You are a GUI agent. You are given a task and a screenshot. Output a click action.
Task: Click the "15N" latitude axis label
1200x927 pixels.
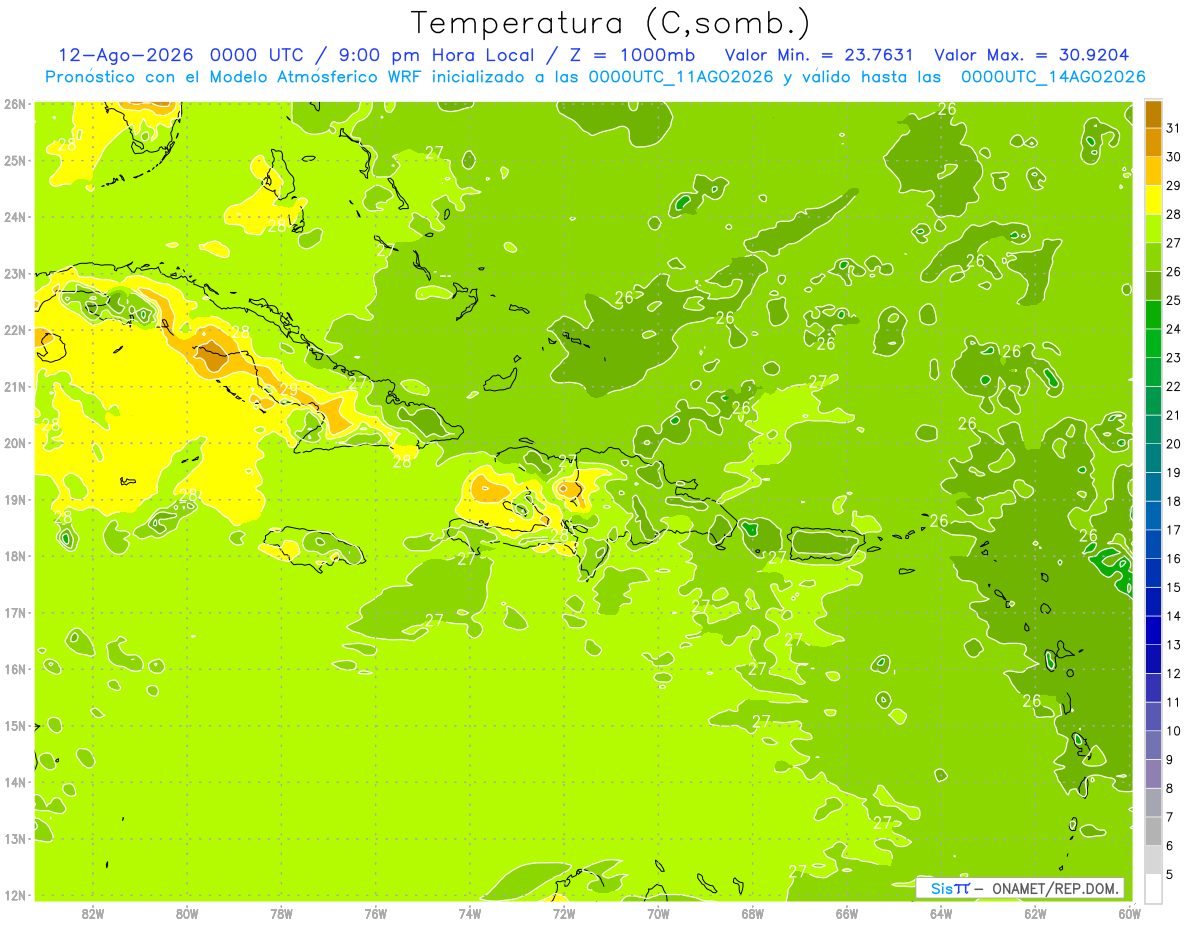click(15, 726)
